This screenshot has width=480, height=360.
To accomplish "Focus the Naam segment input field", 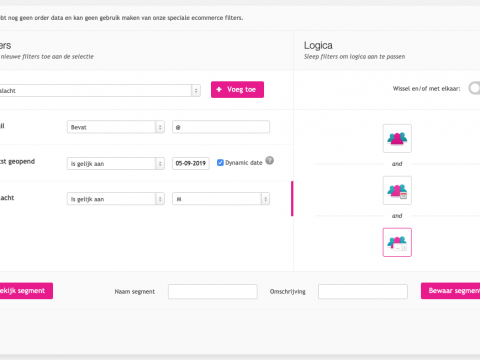I will (213, 292).
